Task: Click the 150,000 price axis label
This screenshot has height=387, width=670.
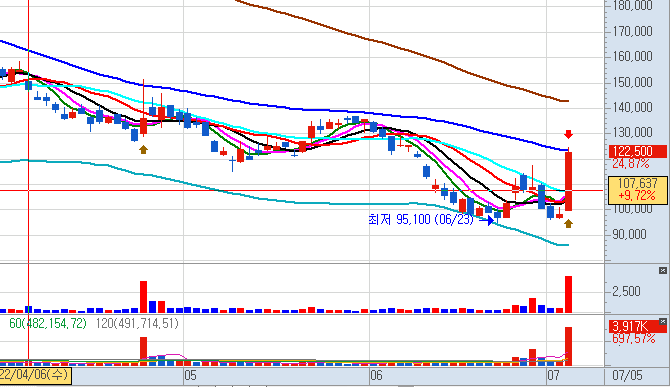Action: 632,82
